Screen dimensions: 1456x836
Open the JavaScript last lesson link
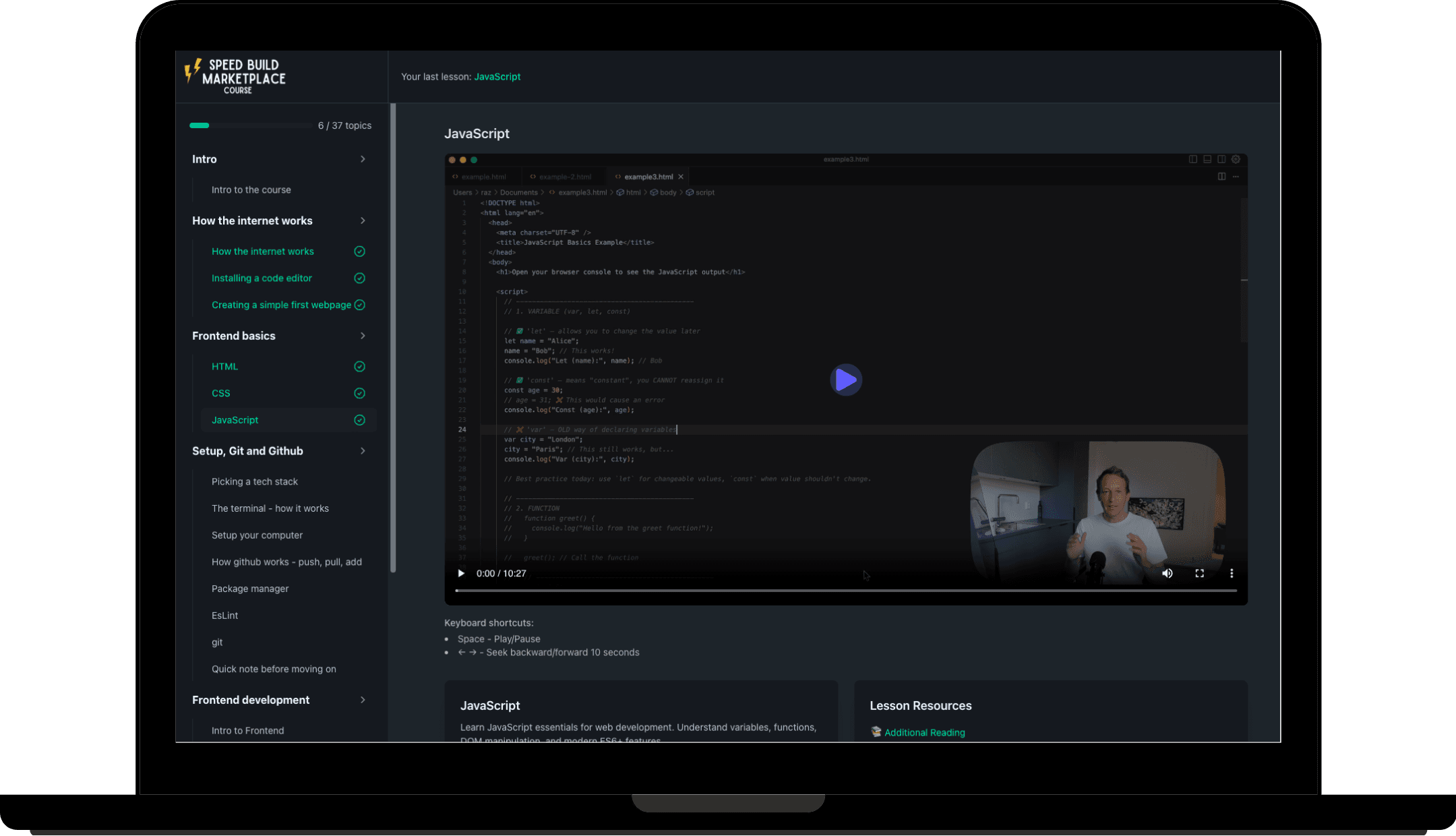click(497, 77)
